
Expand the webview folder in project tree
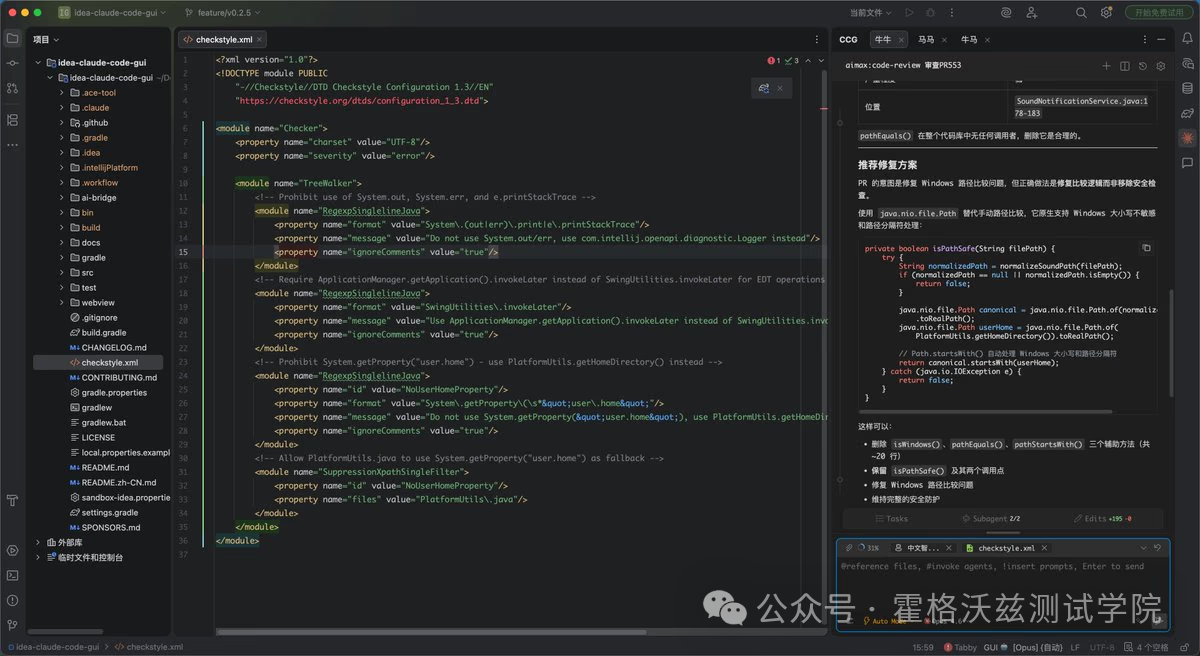tap(59, 303)
